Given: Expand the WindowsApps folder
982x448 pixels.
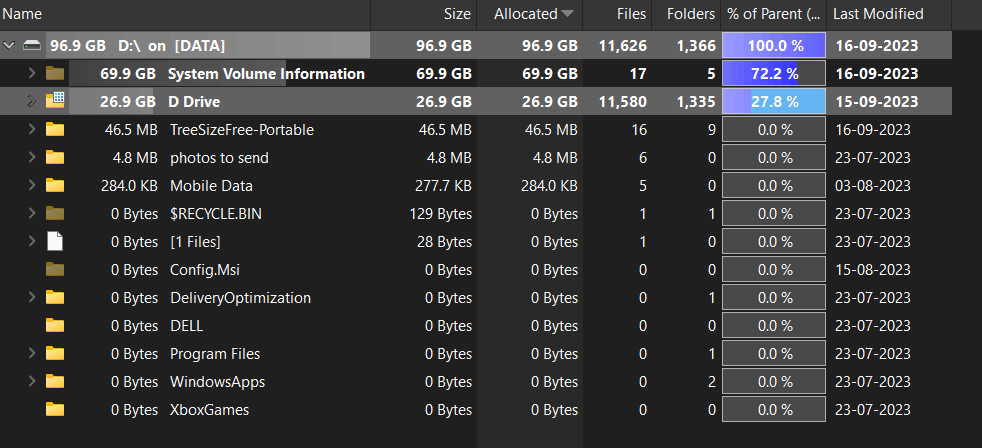Looking at the screenshot, I should coord(32,382).
